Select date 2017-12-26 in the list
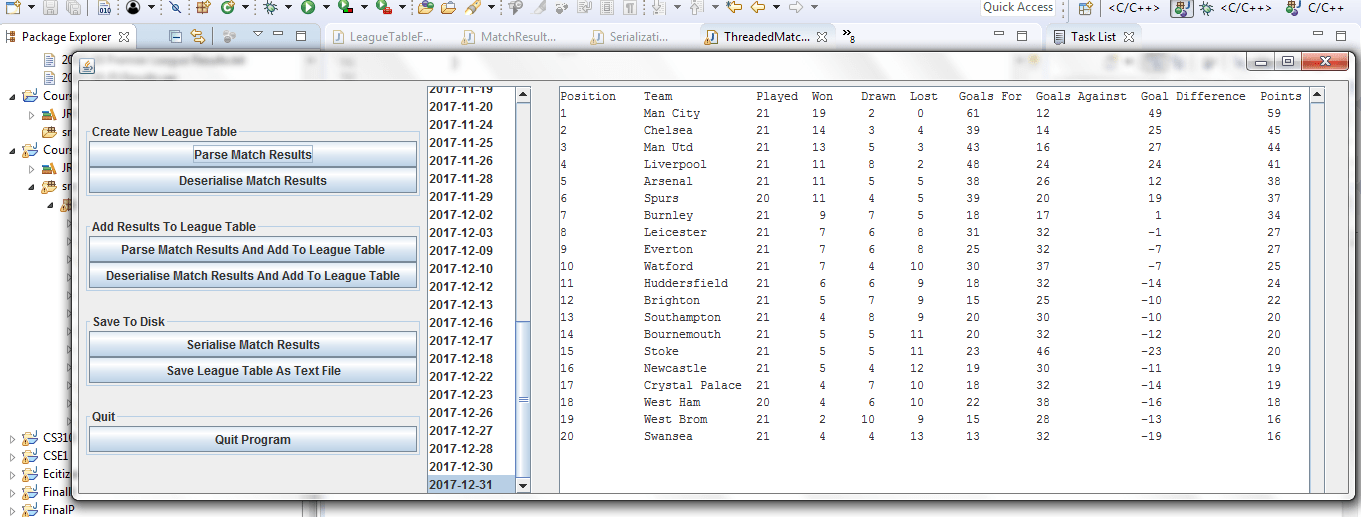Image resolution: width=1361 pixels, height=517 pixels. click(x=471, y=413)
